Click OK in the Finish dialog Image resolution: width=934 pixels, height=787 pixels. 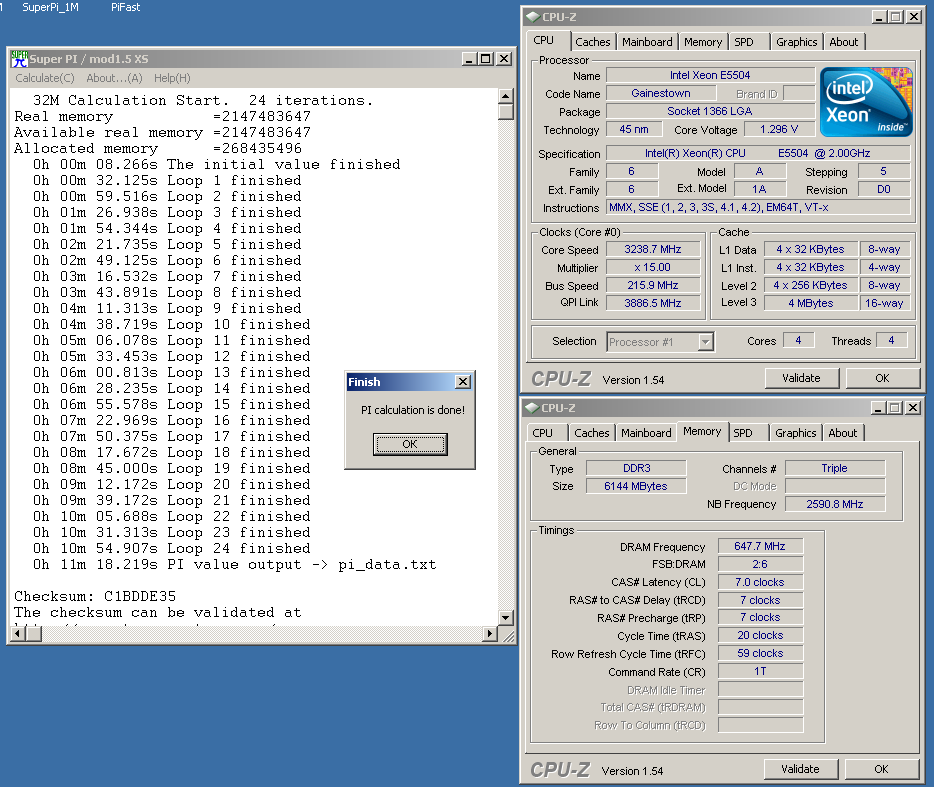[x=410, y=444]
